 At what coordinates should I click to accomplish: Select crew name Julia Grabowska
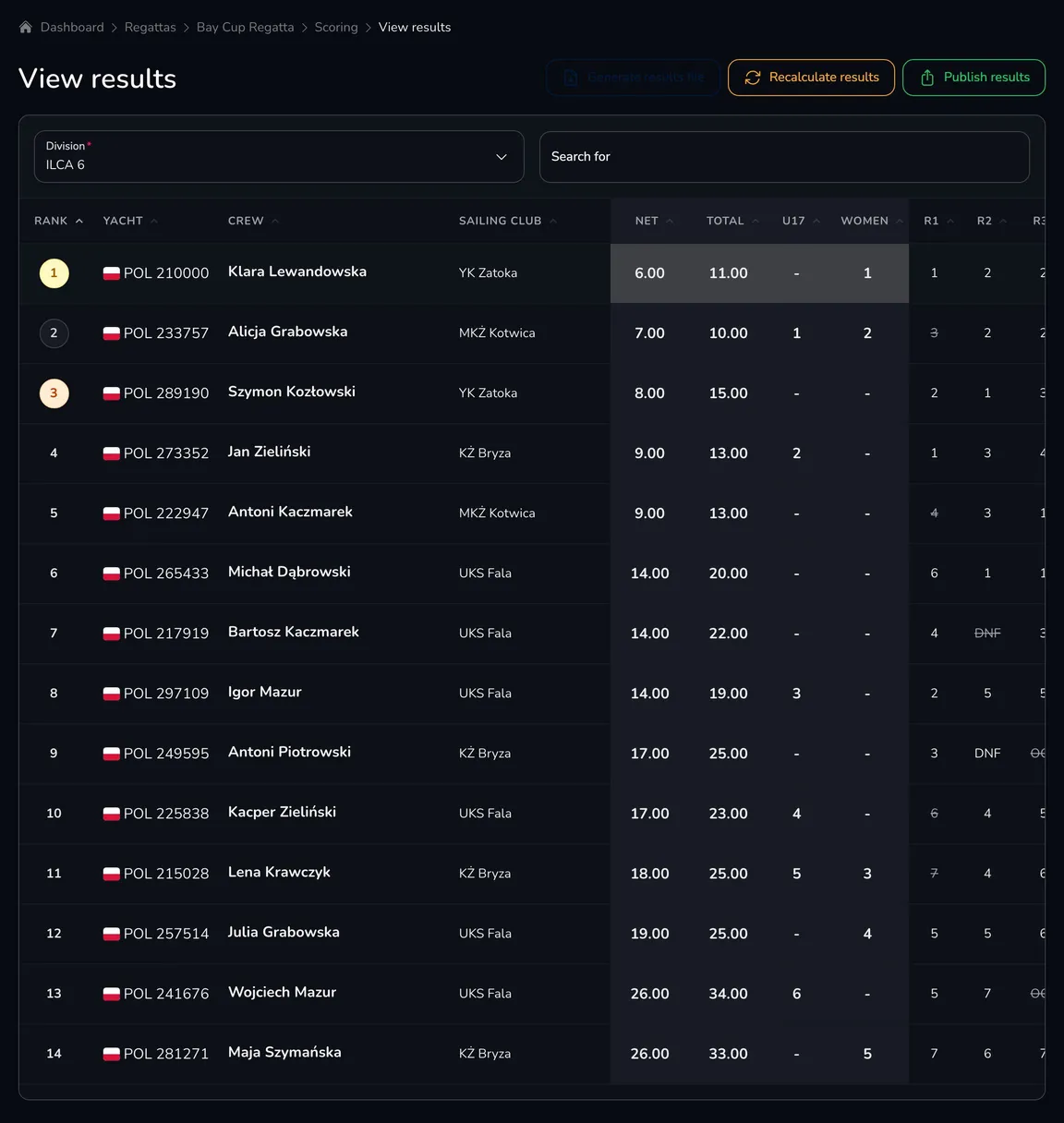(284, 932)
